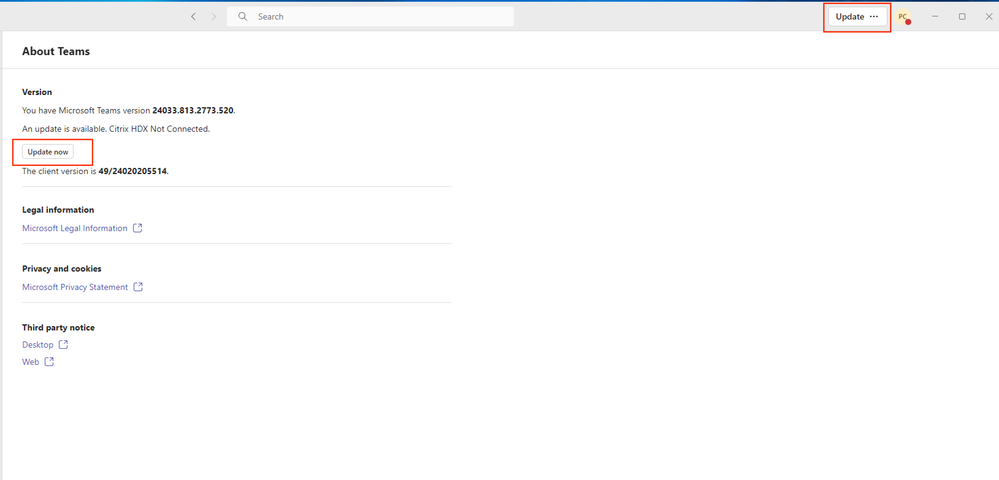999x480 pixels.
Task: Open Microsoft Legal Information link
Action: [75, 228]
